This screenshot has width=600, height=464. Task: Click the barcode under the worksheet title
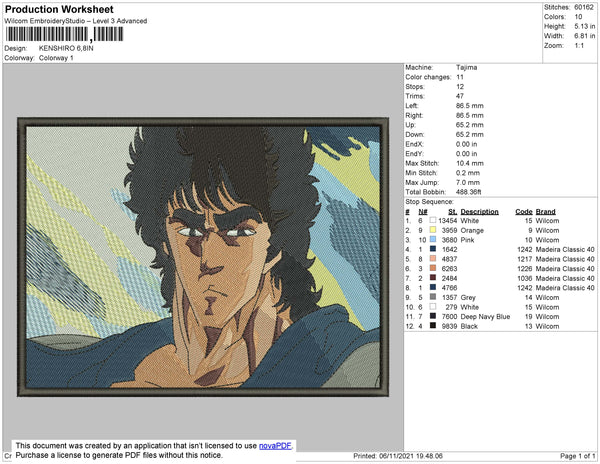point(64,34)
